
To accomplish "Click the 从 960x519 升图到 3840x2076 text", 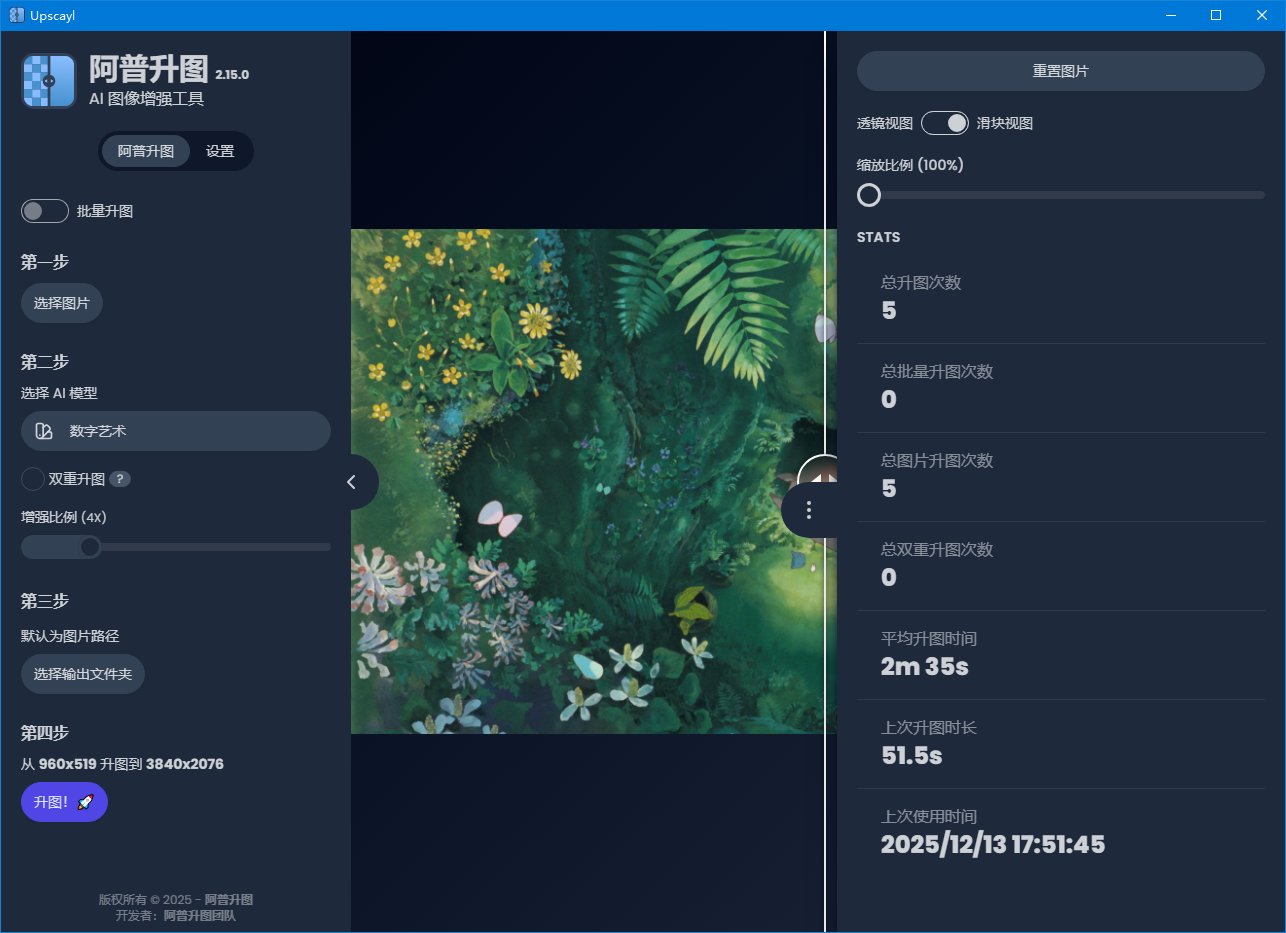I will point(122,764).
